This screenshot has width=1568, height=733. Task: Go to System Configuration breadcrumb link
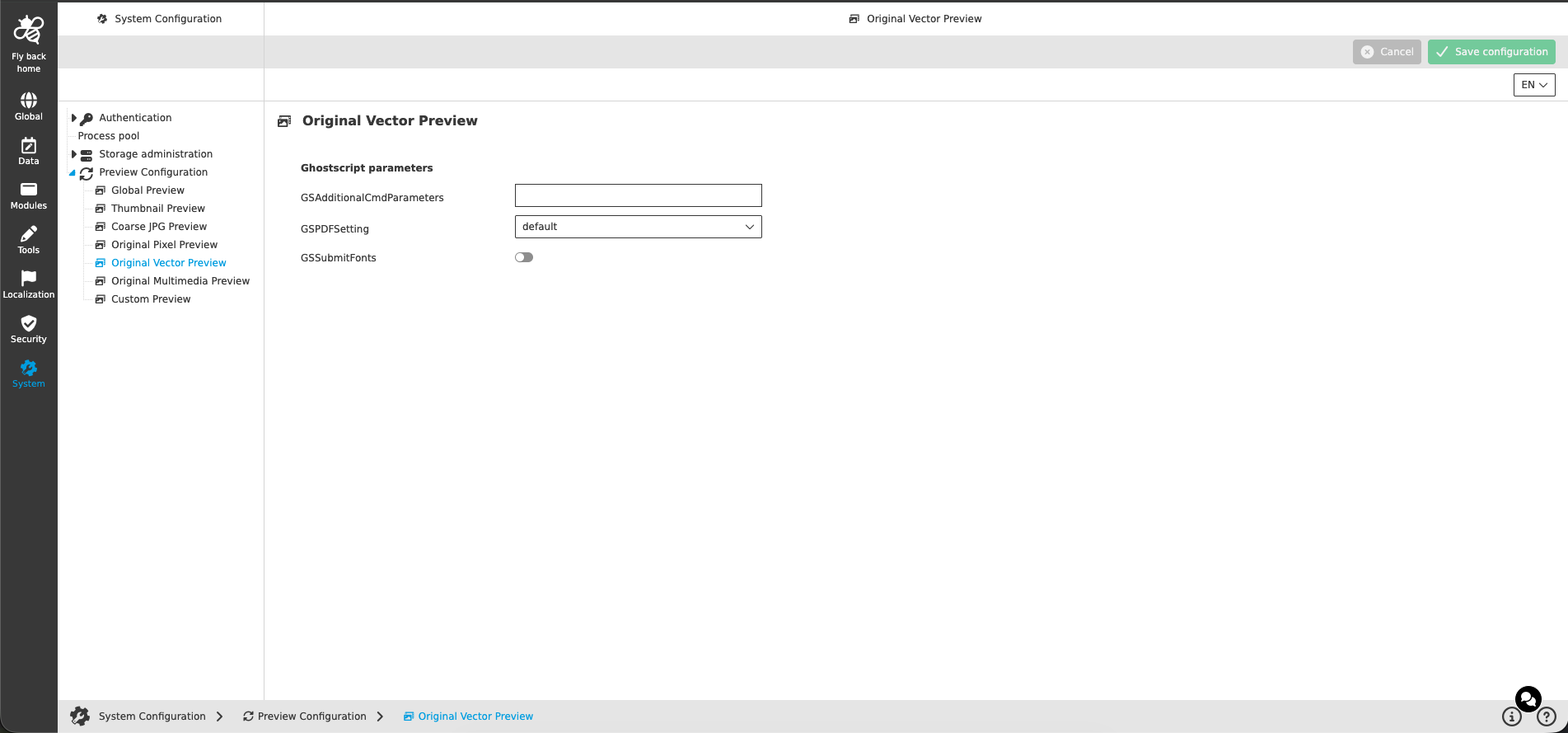click(x=152, y=717)
